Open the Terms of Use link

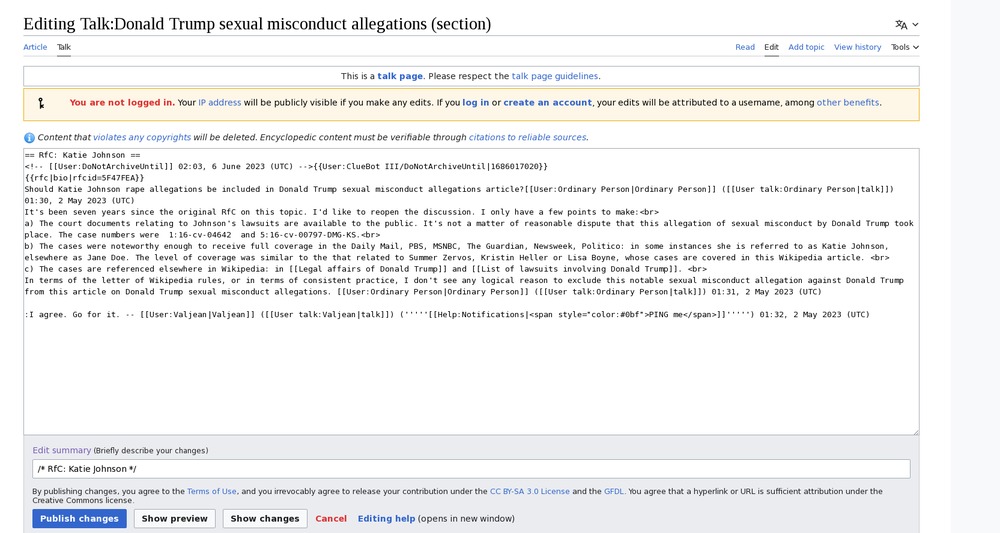tap(212, 492)
